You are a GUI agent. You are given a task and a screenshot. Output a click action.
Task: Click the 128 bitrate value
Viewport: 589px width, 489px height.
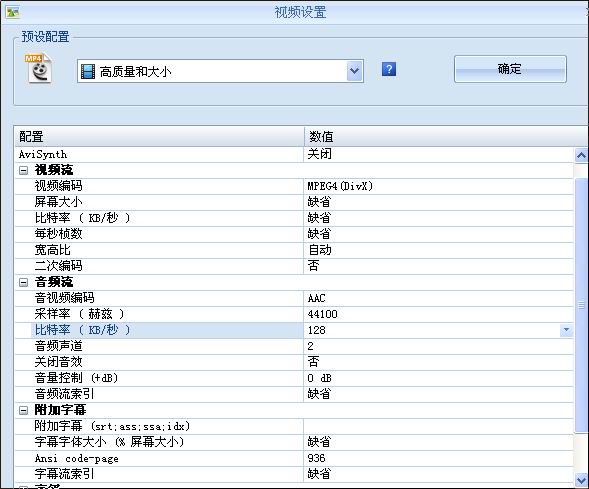tap(316, 331)
